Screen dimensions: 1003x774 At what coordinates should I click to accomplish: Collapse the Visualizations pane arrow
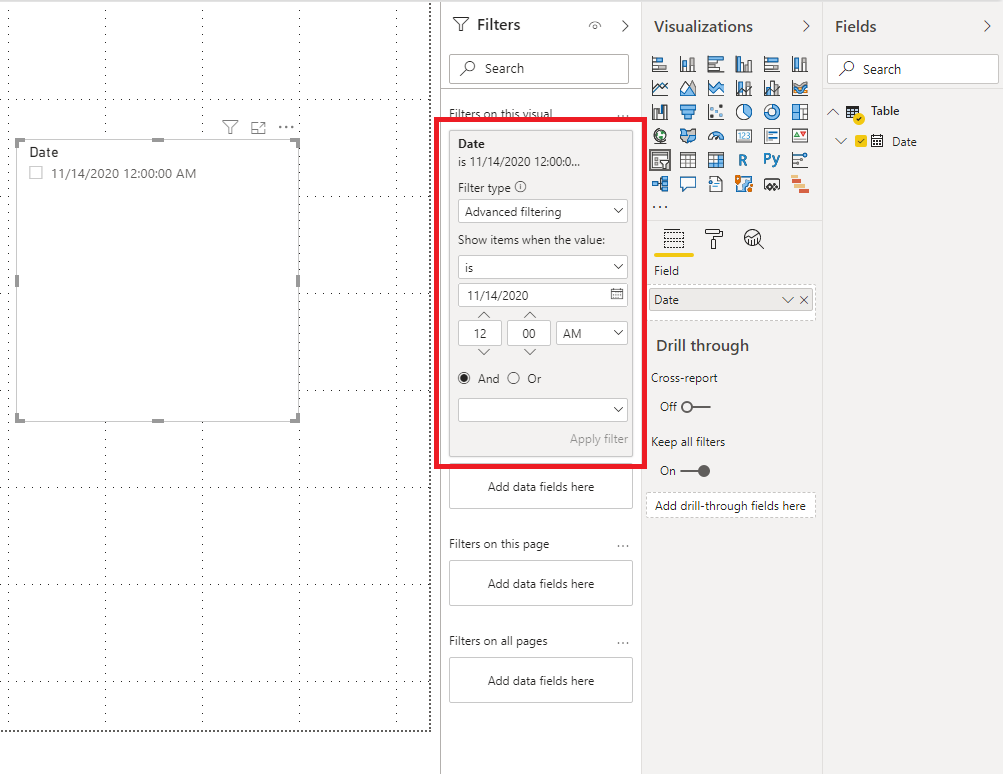tap(806, 26)
